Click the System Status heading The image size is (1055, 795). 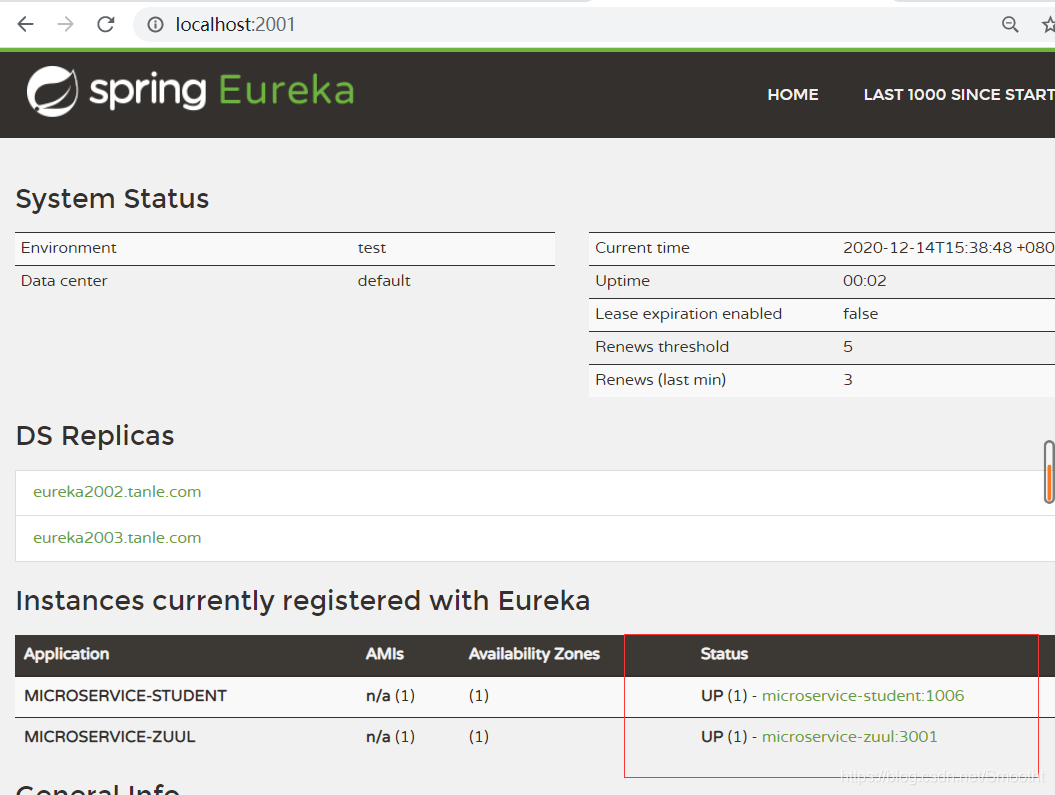click(112, 198)
